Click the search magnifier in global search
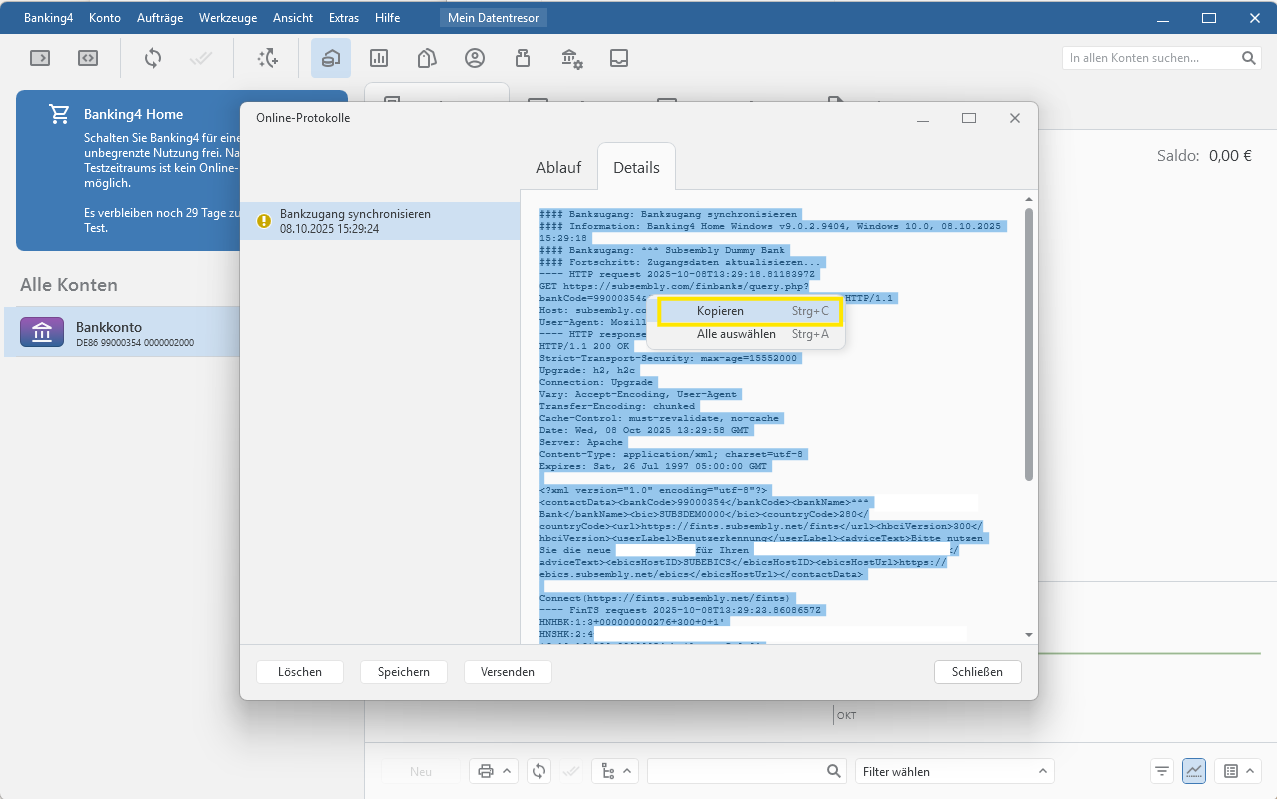 (x=1249, y=58)
